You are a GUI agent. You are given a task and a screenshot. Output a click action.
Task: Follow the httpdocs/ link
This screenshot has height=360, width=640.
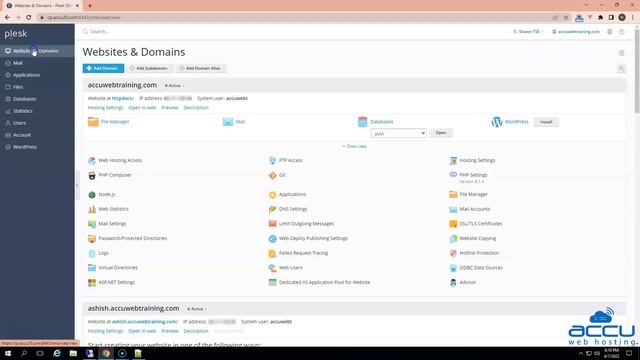(122, 98)
